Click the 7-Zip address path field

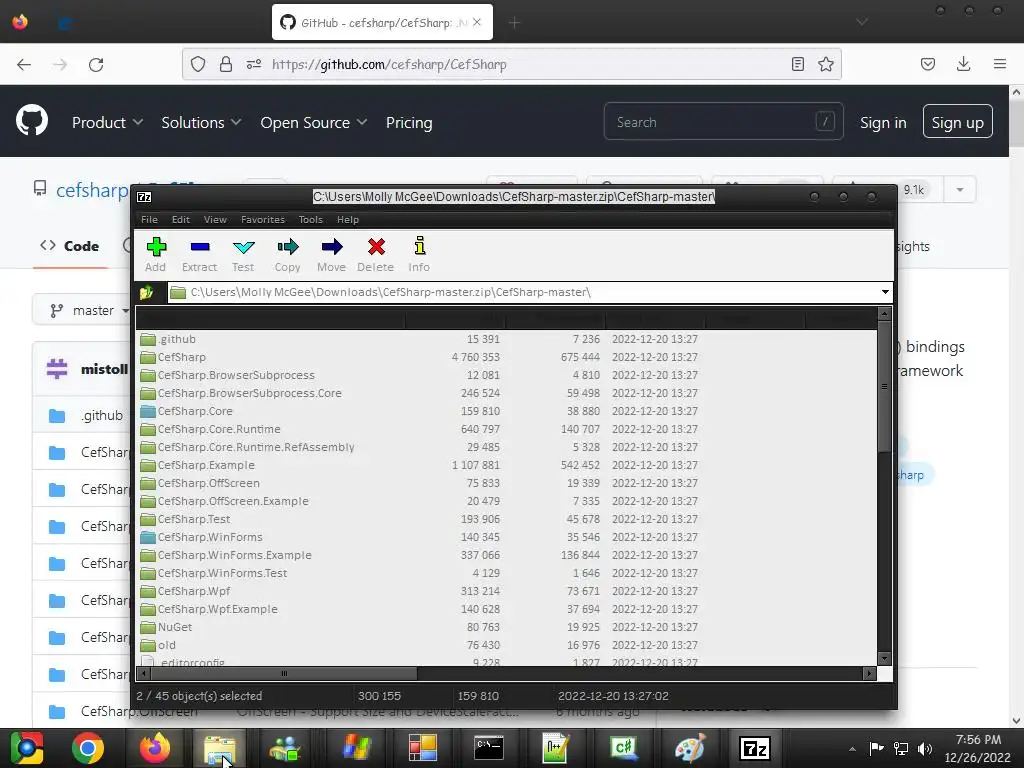pyautogui.click(x=522, y=292)
